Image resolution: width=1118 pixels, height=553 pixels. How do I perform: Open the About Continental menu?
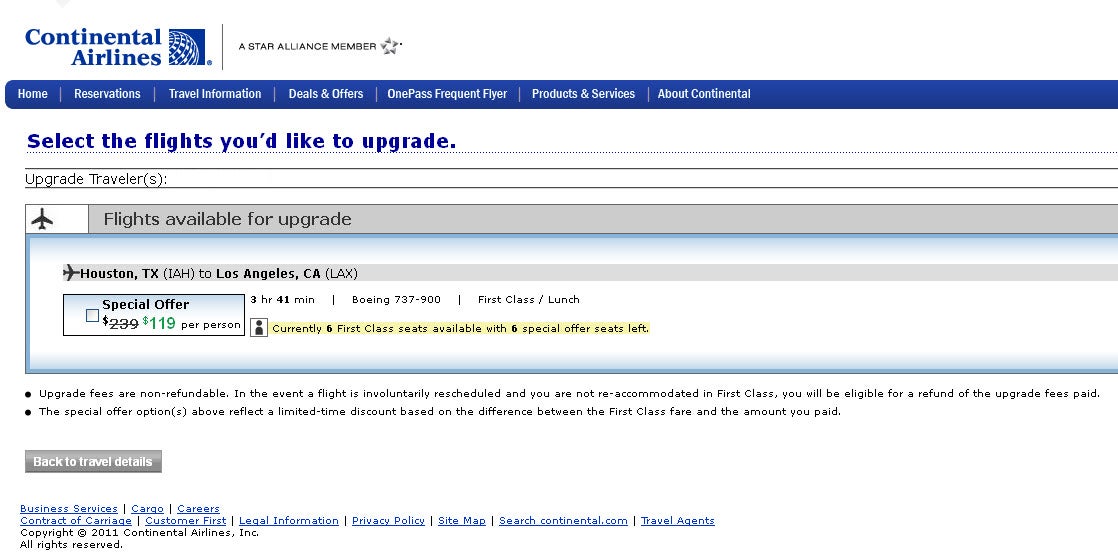[x=704, y=94]
